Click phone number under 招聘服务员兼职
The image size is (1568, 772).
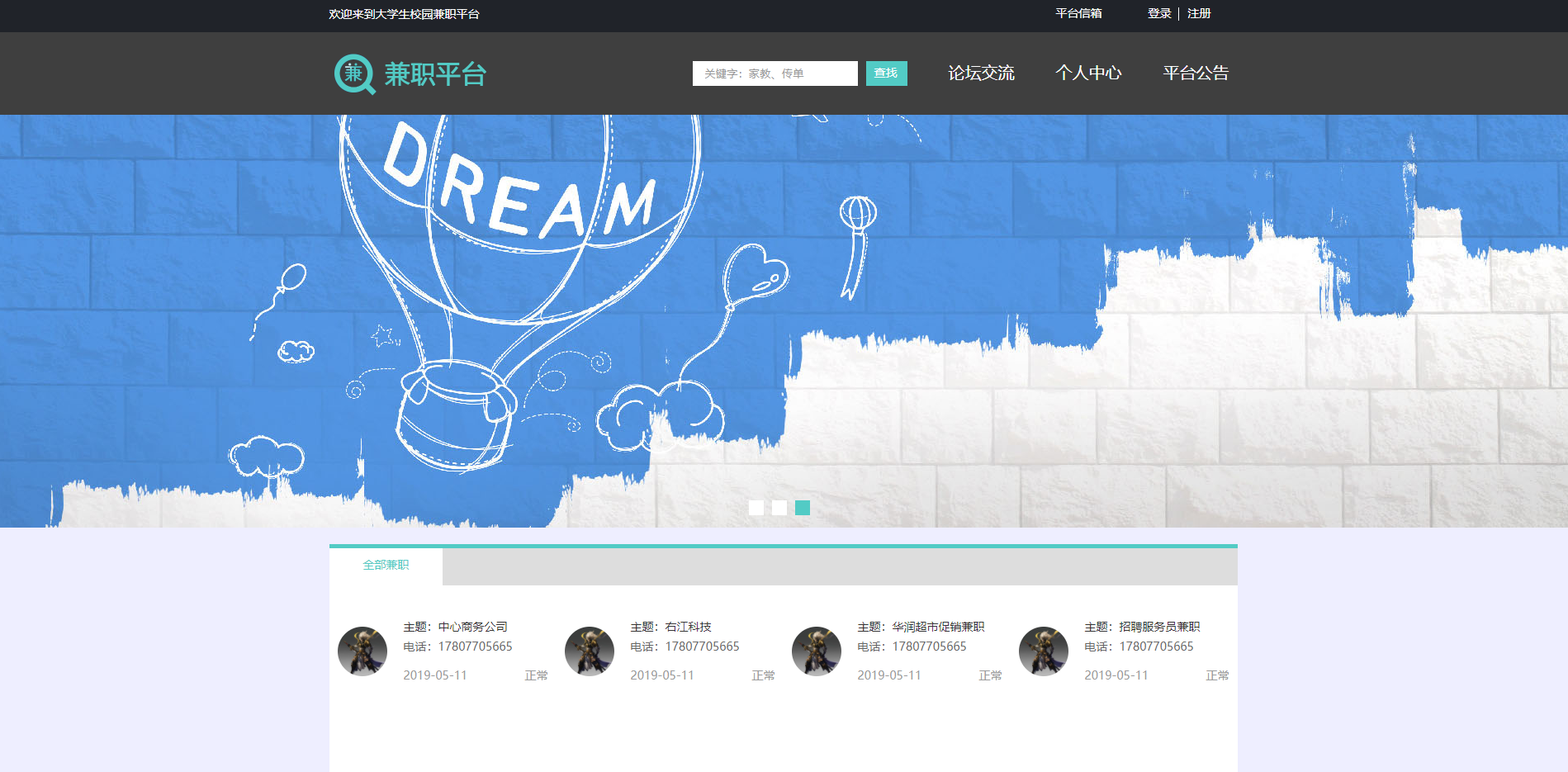coord(1156,647)
